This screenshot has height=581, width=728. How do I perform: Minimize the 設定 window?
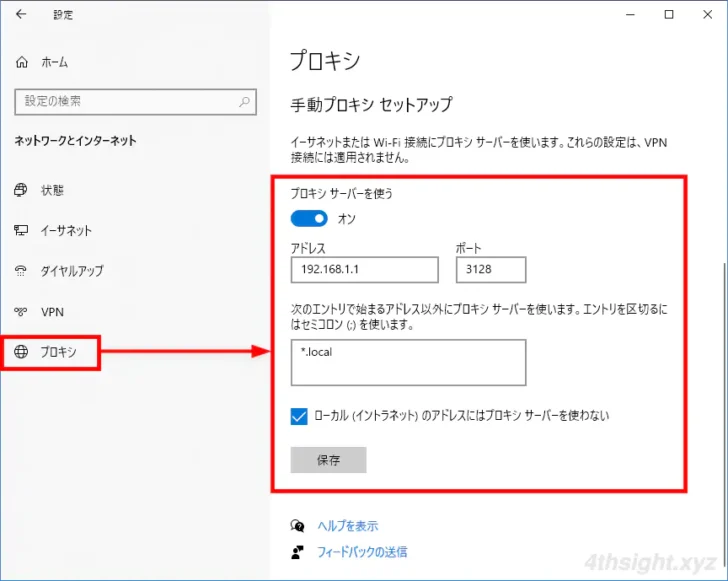coord(630,14)
